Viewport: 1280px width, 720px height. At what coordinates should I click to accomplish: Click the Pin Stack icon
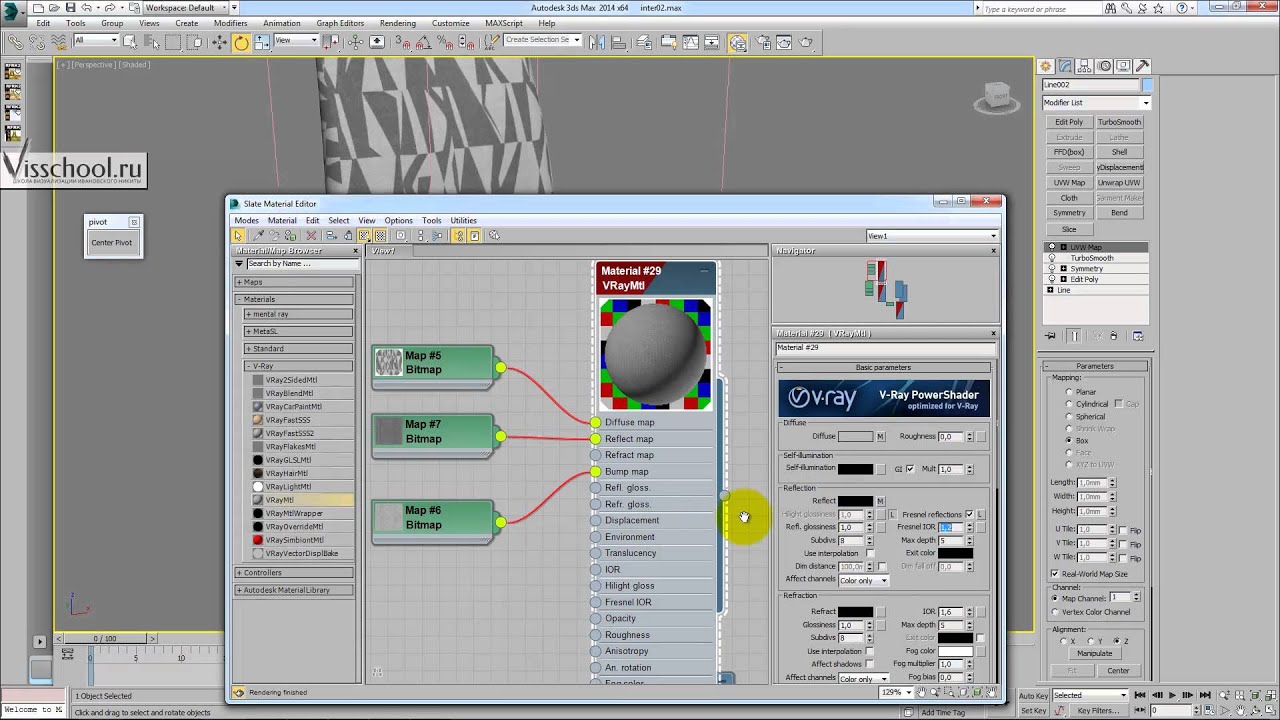(1050, 336)
